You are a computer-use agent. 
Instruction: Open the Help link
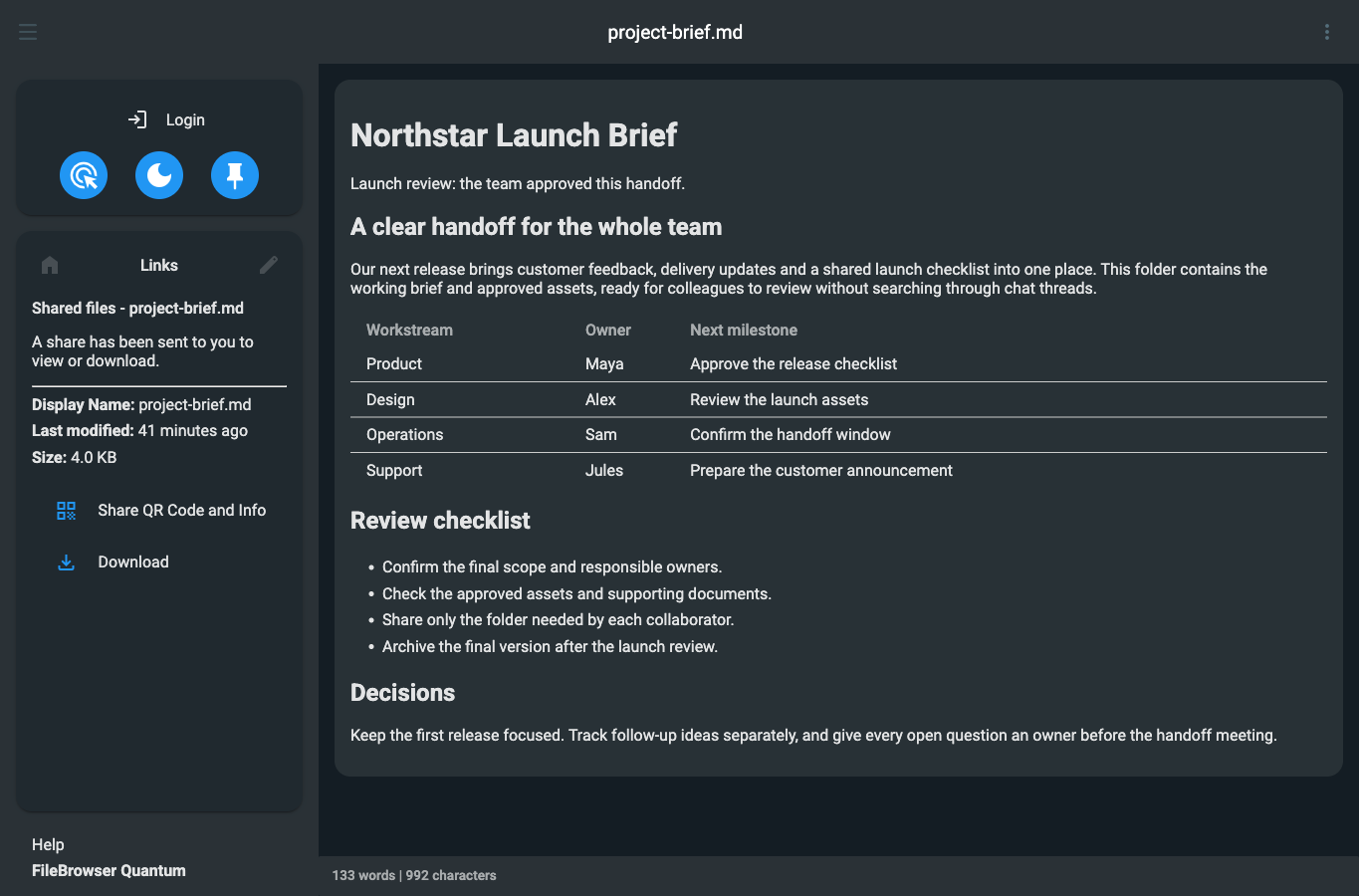tap(48, 844)
